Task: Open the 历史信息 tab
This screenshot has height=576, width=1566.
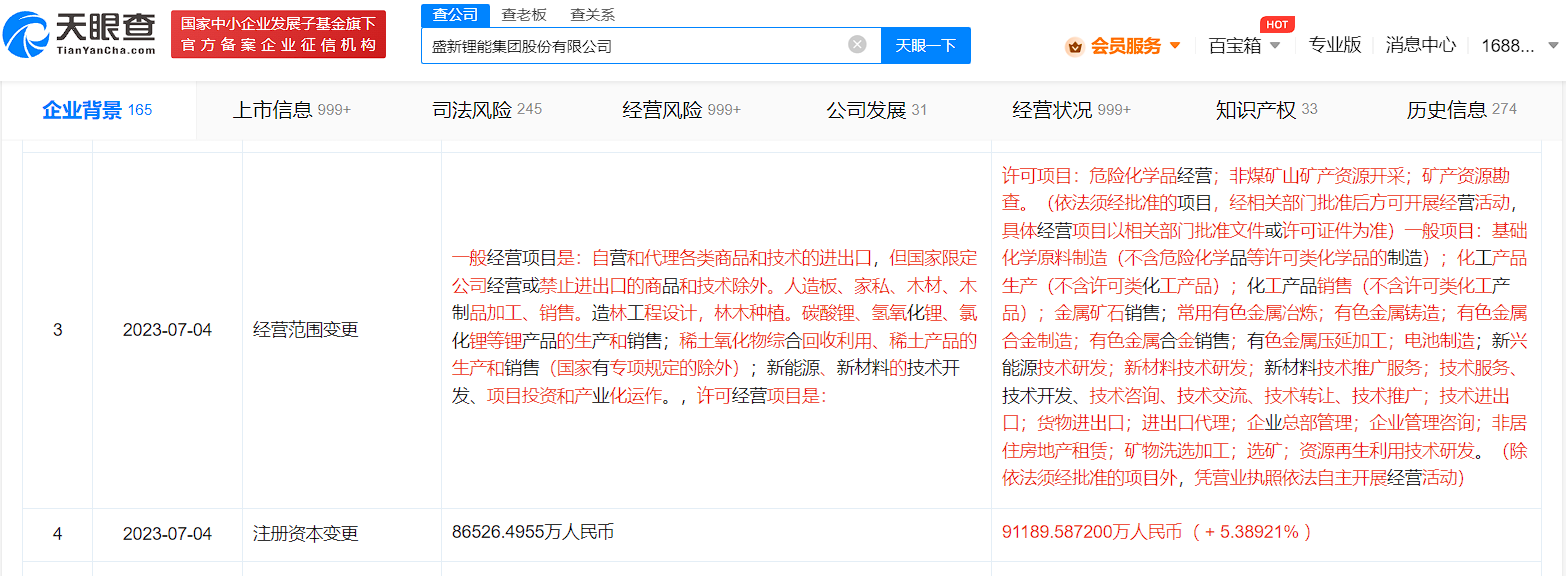Action: [1462, 110]
